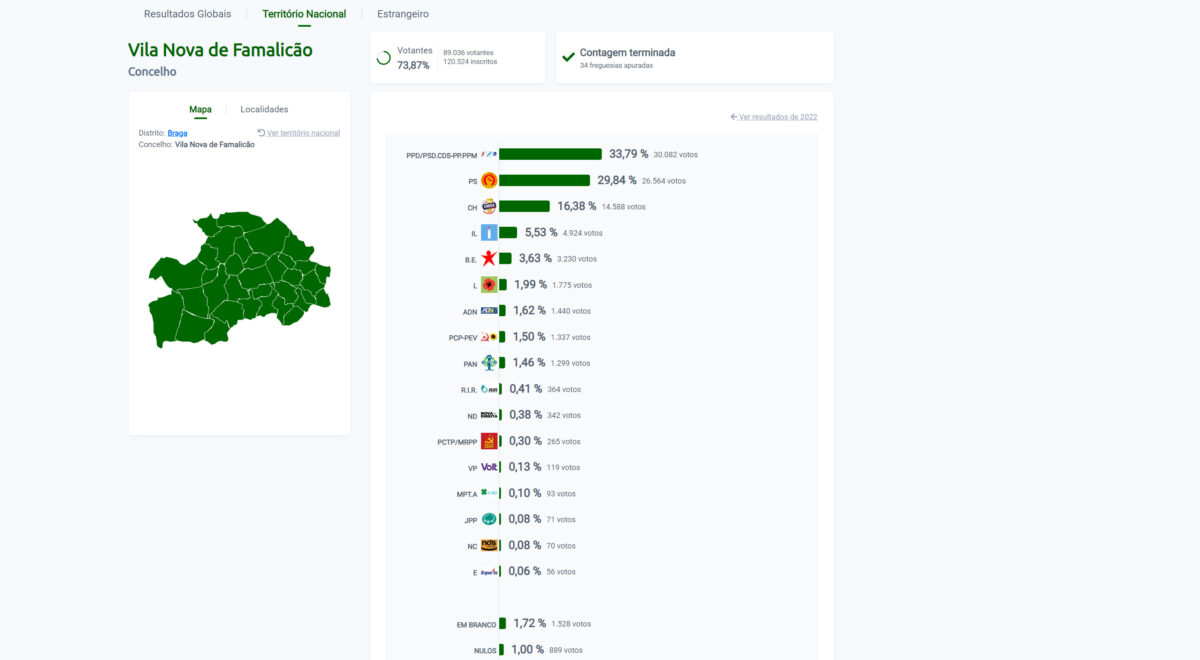Click the 'Concelho' subtitle under the heading
The height and width of the screenshot is (660, 1200).
[152, 72]
